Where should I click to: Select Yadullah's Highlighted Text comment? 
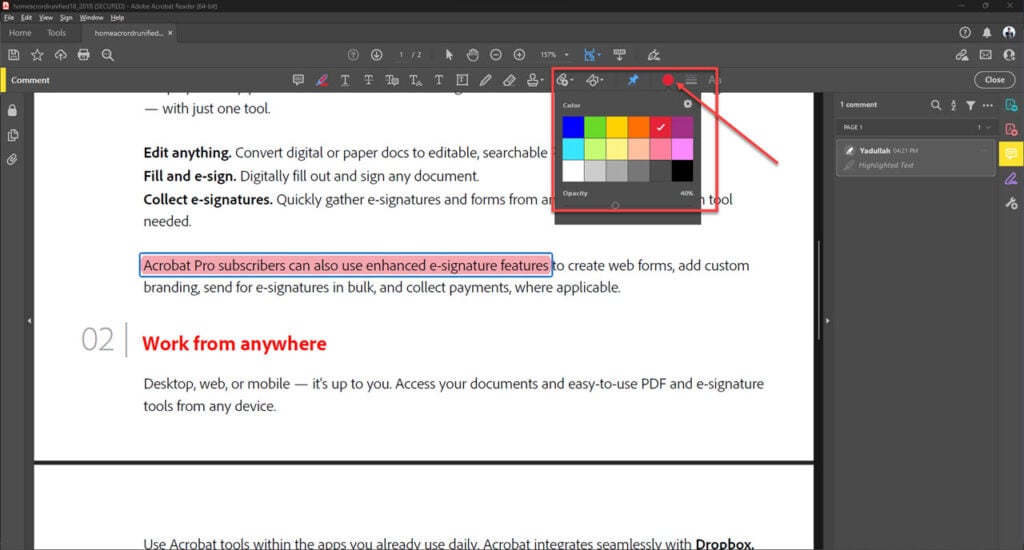(x=916, y=157)
